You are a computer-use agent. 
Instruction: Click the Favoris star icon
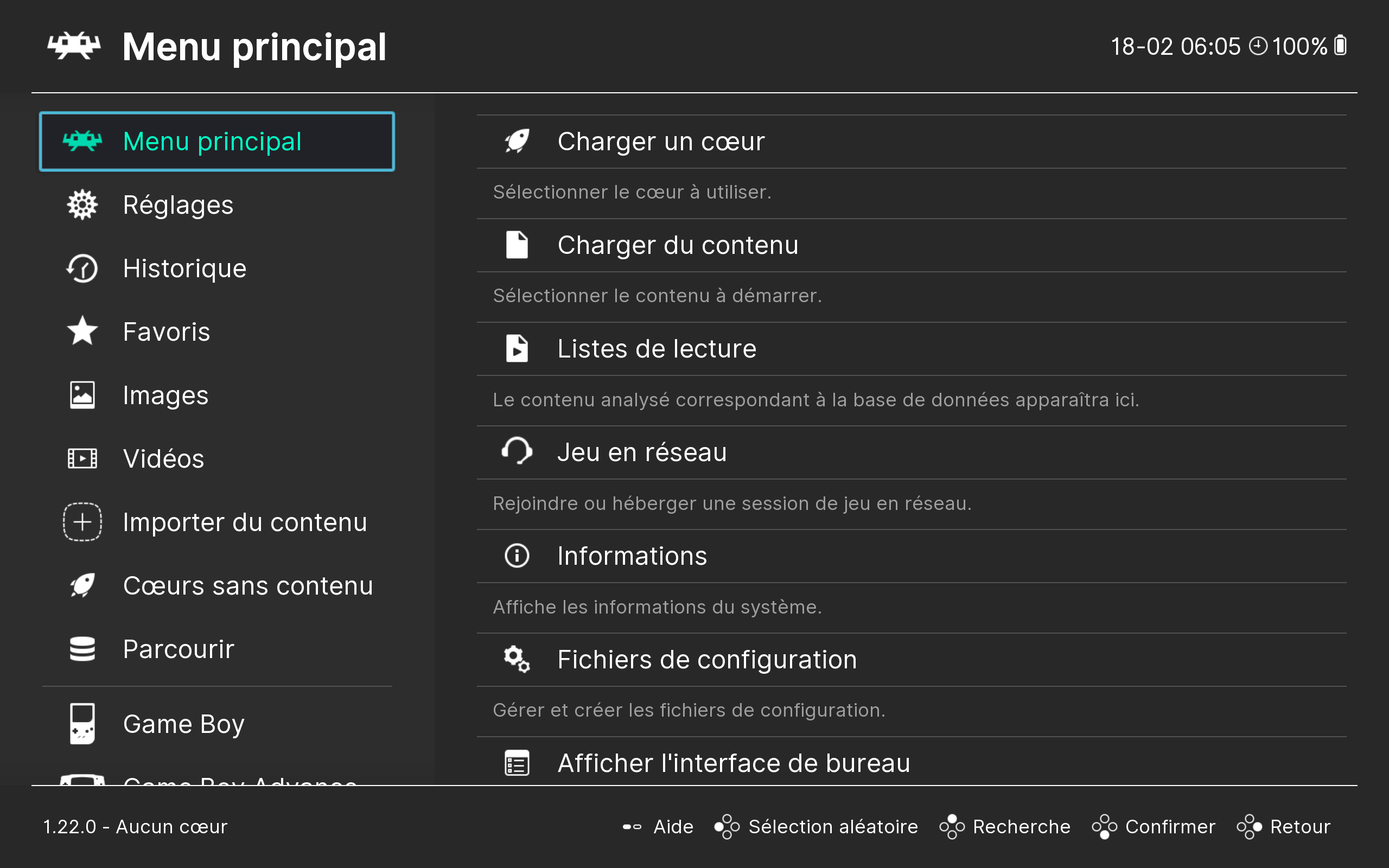click(82, 332)
